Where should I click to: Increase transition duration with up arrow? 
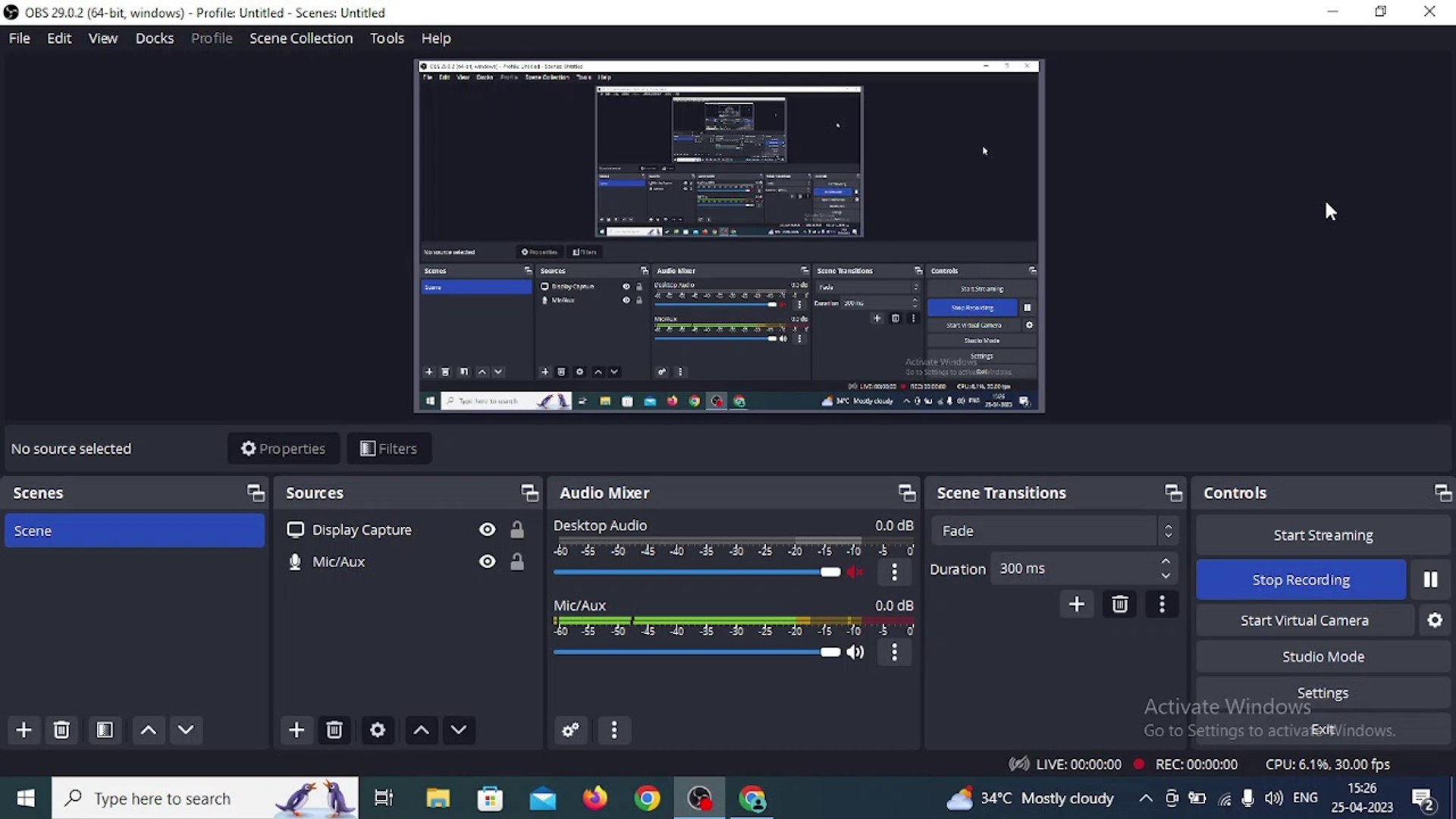tap(1166, 562)
